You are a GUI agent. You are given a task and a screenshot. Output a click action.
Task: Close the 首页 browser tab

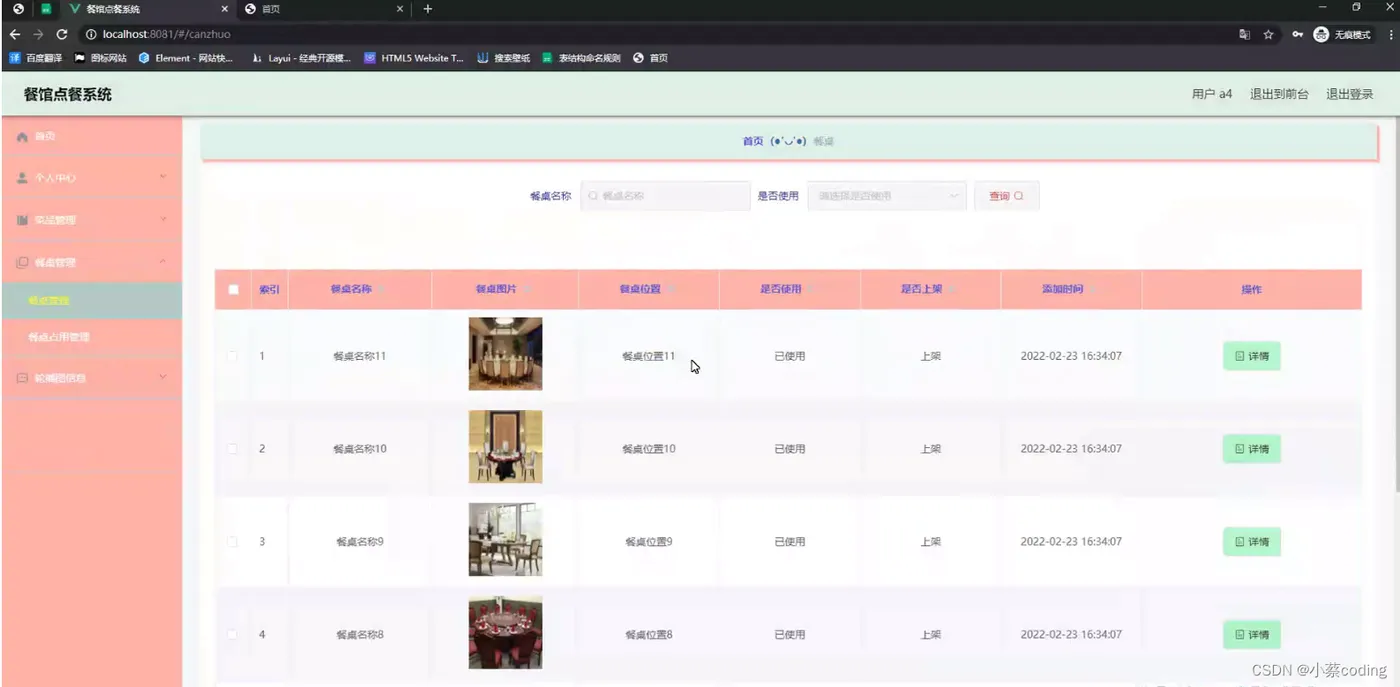pos(401,9)
